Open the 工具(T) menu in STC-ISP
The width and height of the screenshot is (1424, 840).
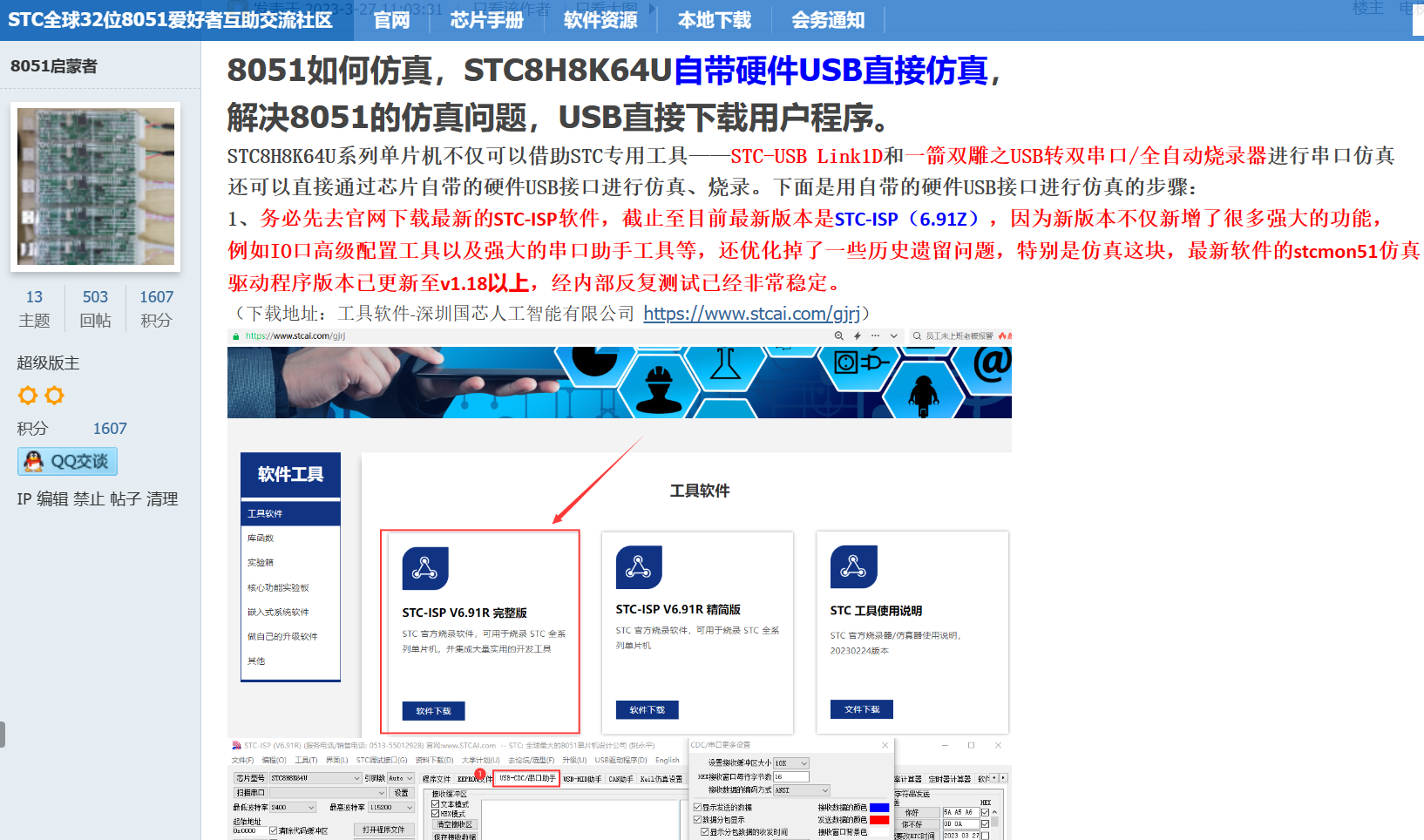click(306, 760)
